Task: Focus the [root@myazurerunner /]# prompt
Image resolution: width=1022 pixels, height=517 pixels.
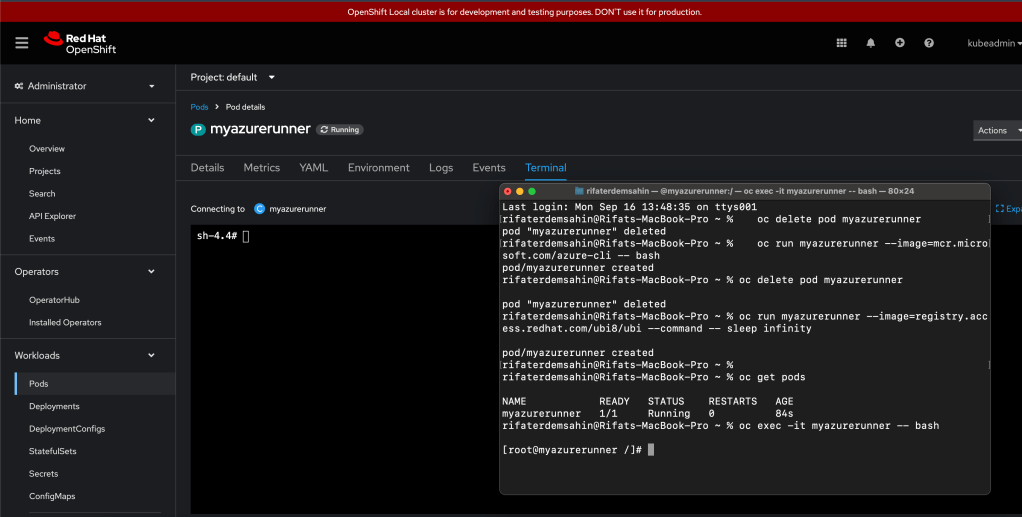Action: point(572,450)
